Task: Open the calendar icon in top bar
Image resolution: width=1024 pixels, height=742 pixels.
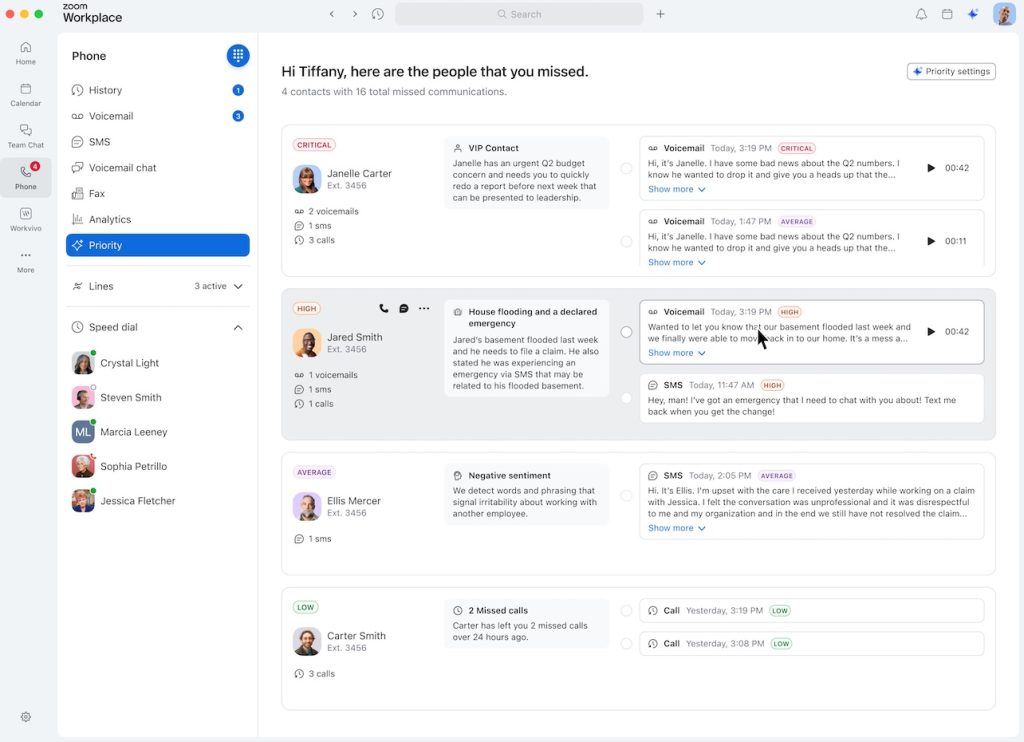Action: pos(947,14)
